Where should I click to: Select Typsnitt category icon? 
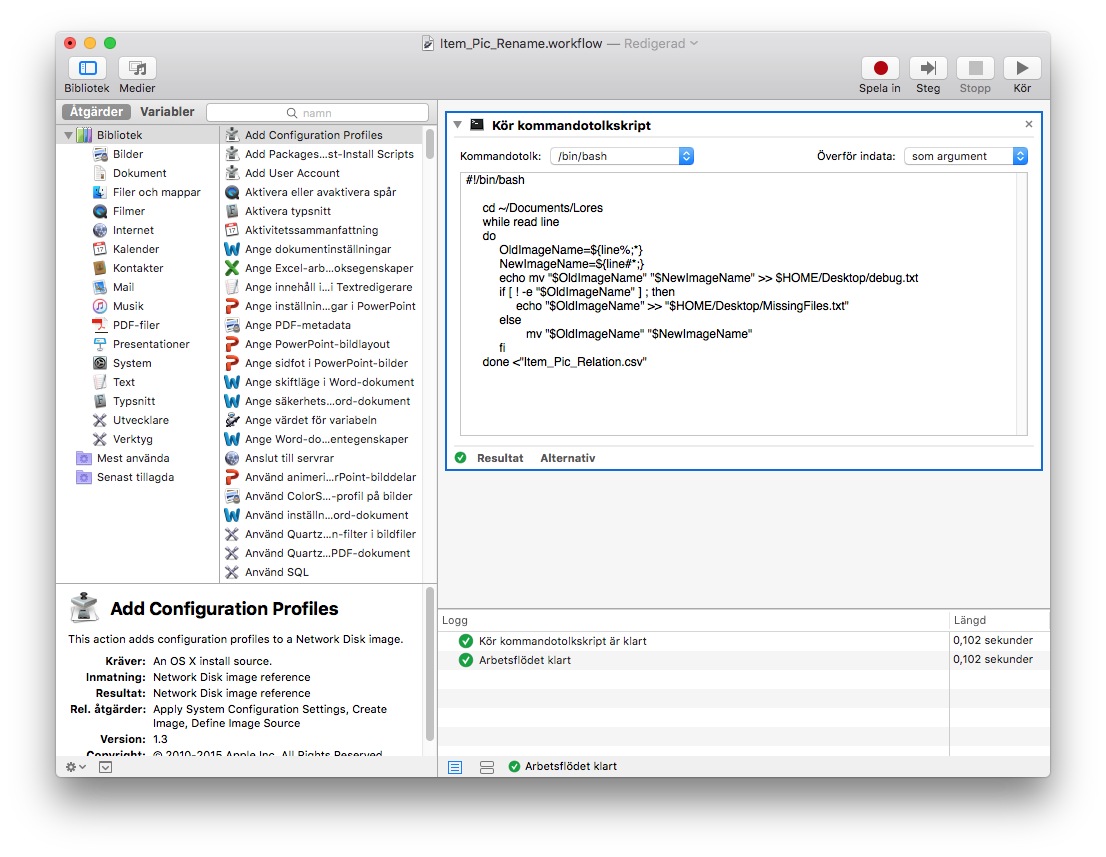coord(100,401)
